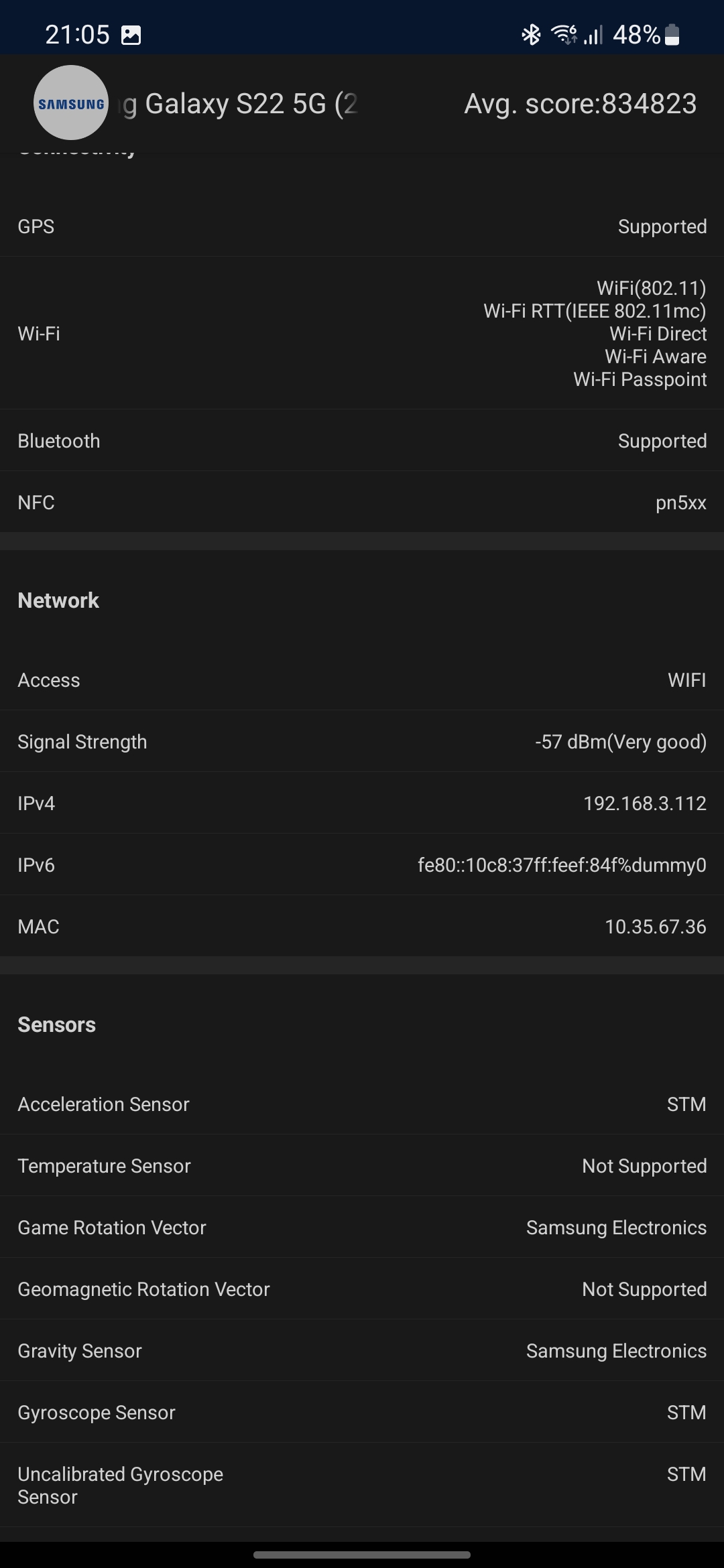Tap the battery indicator icon
Image resolution: width=724 pixels, height=1568 pixels.
[x=672, y=35]
